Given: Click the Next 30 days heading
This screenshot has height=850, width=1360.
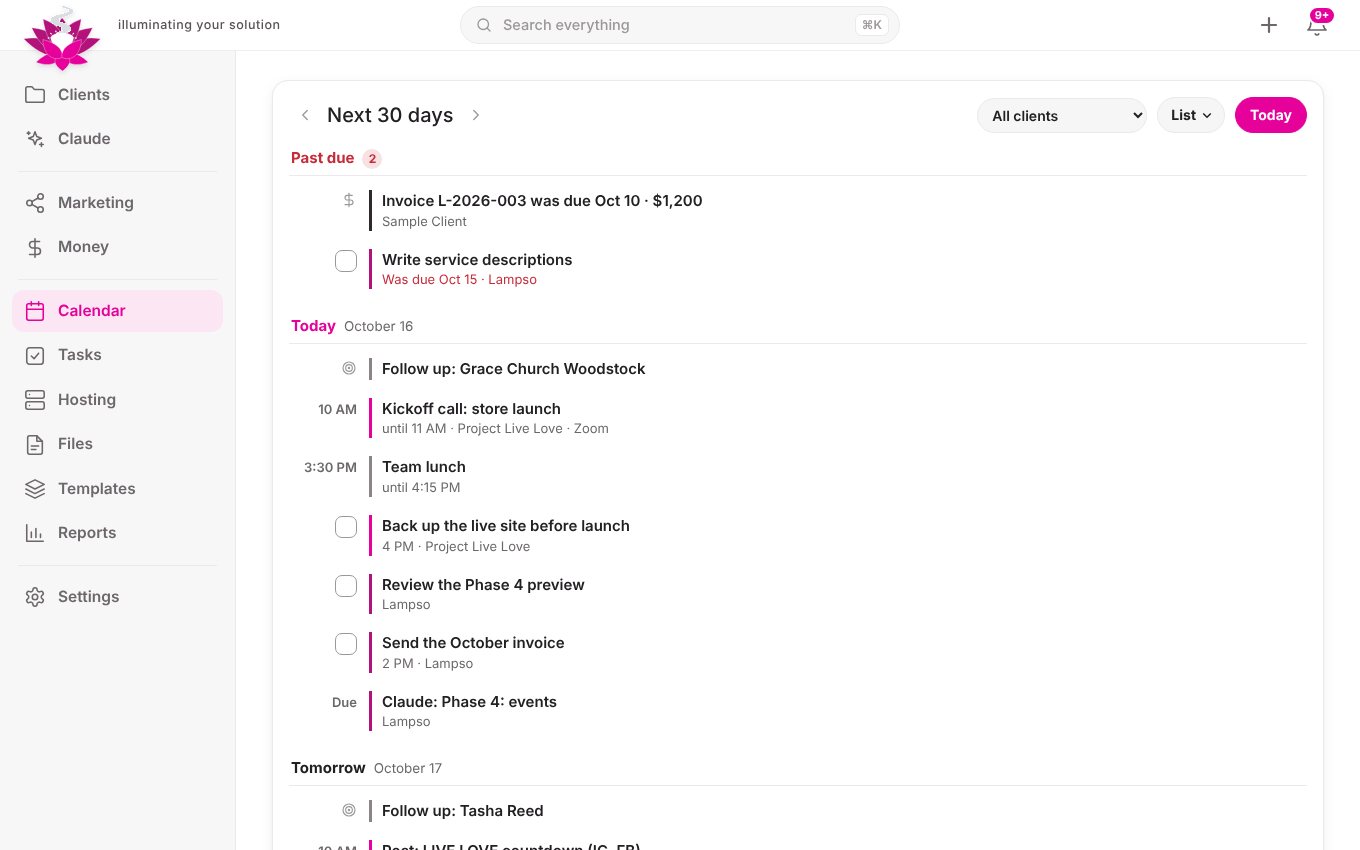Looking at the screenshot, I should click(390, 115).
